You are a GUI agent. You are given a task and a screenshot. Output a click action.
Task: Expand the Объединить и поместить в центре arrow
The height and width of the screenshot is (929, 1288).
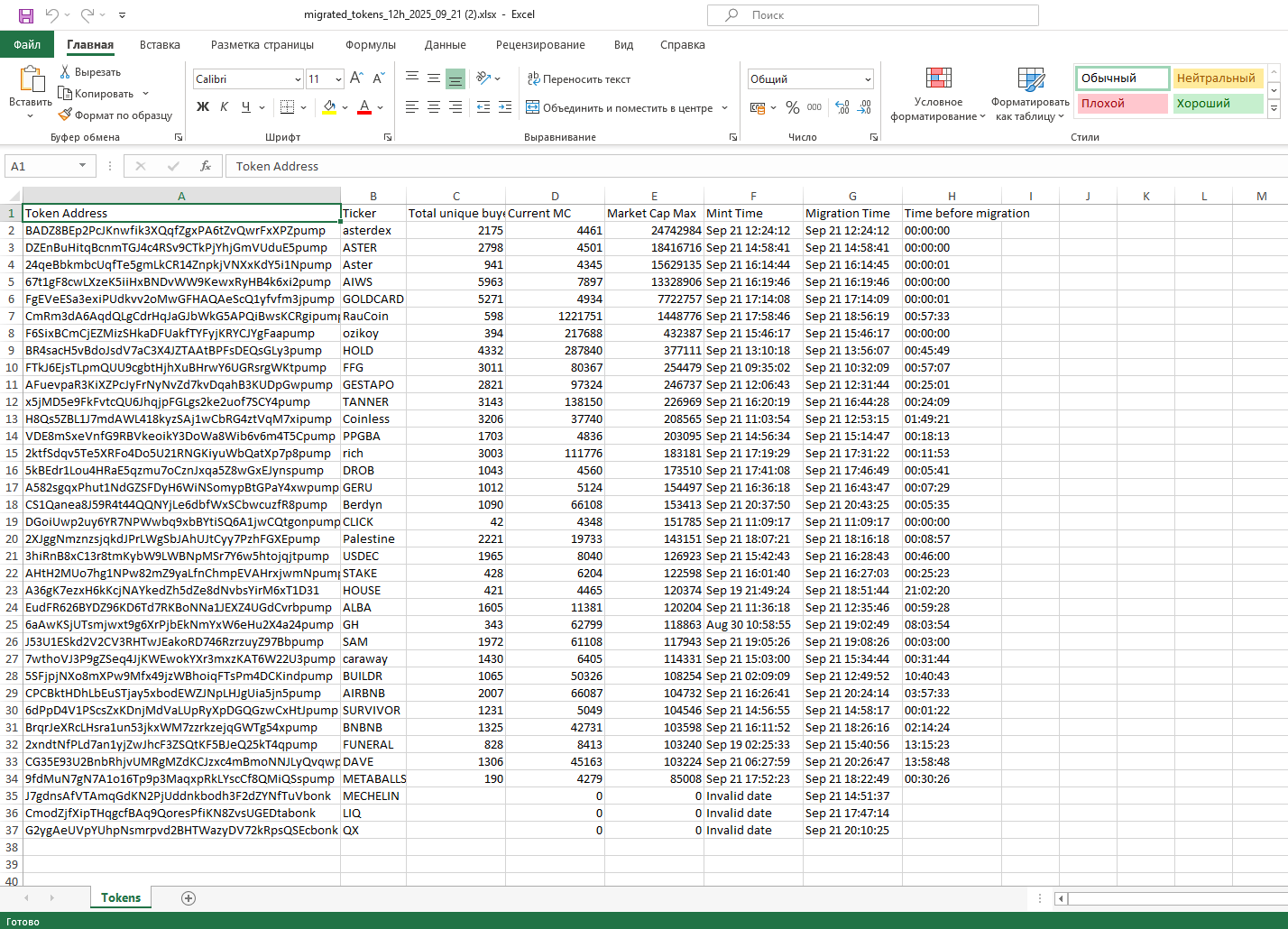tap(724, 108)
